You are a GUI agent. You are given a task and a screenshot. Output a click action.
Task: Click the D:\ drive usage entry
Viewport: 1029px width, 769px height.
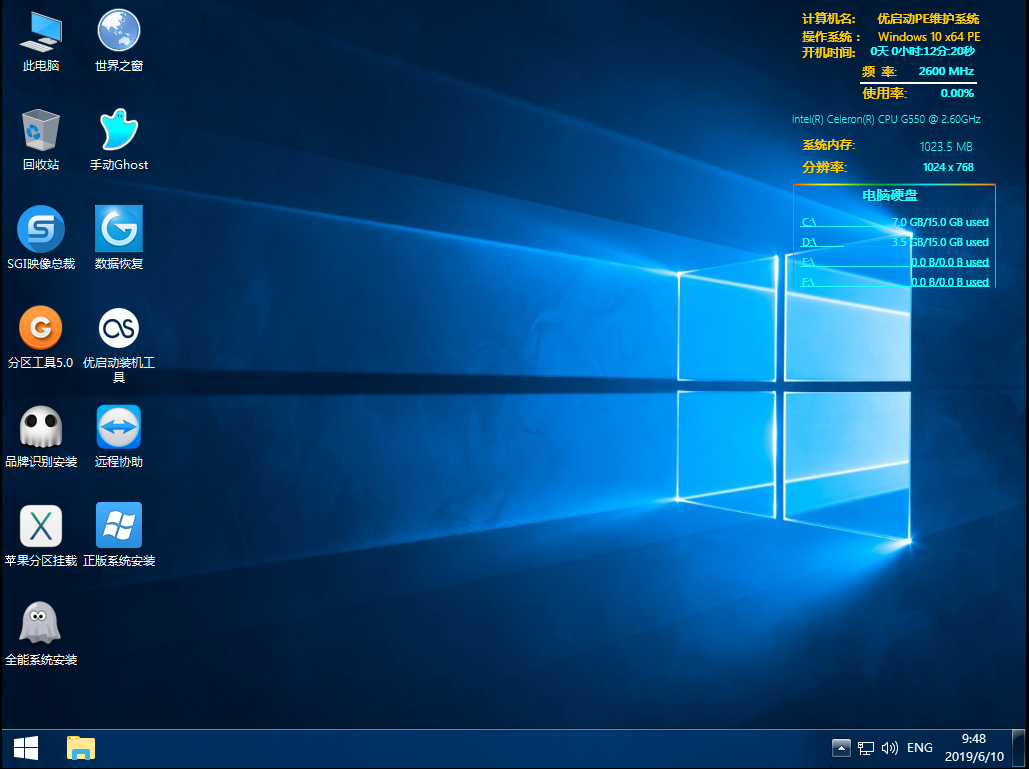(x=895, y=242)
